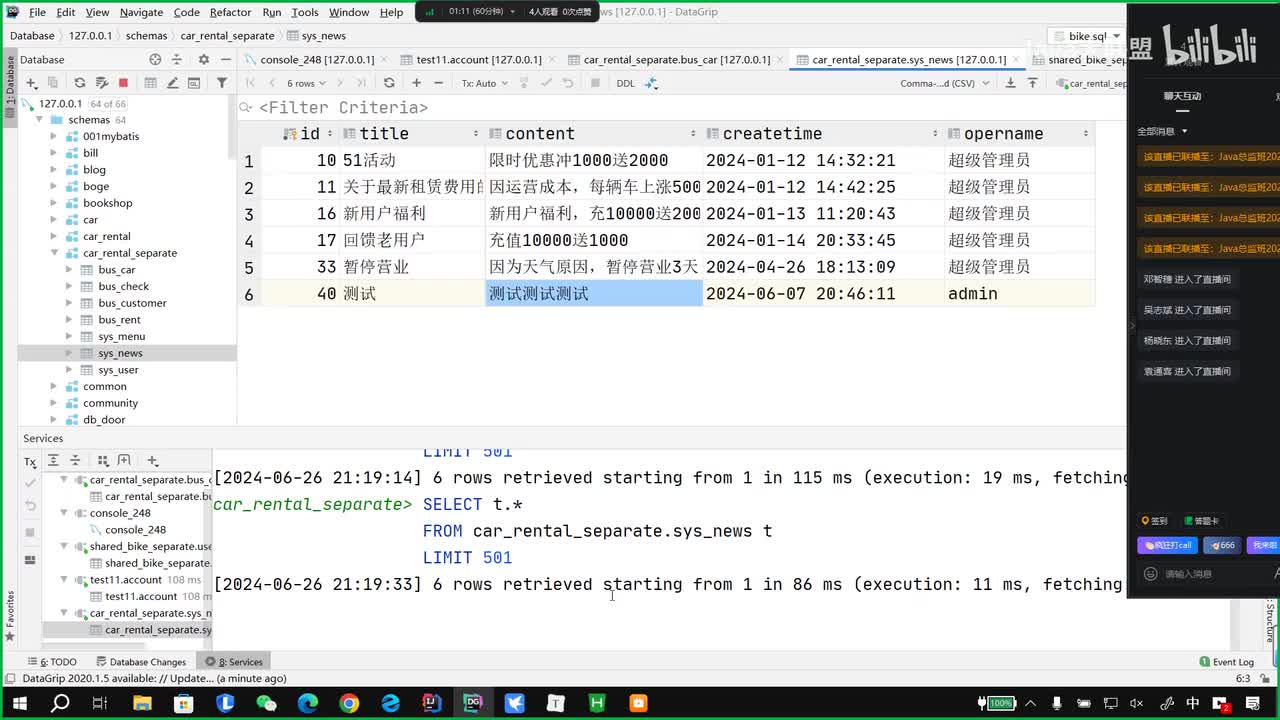Screen dimensions: 1280x720
Task: Click the Filter Criteria input field
Action: tap(680, 107)
